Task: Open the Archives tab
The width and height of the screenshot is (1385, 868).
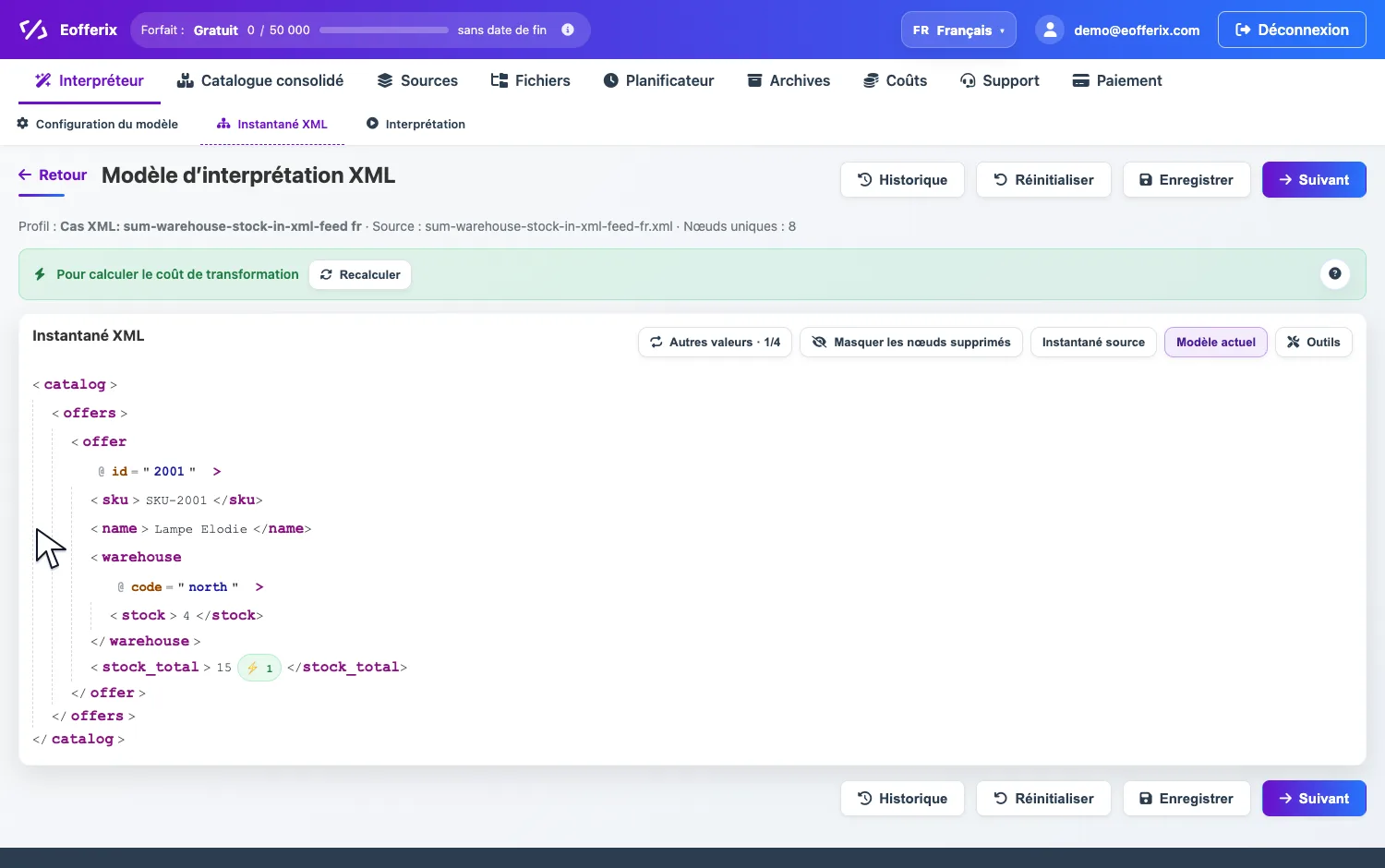Action: (x=789, y=80)
